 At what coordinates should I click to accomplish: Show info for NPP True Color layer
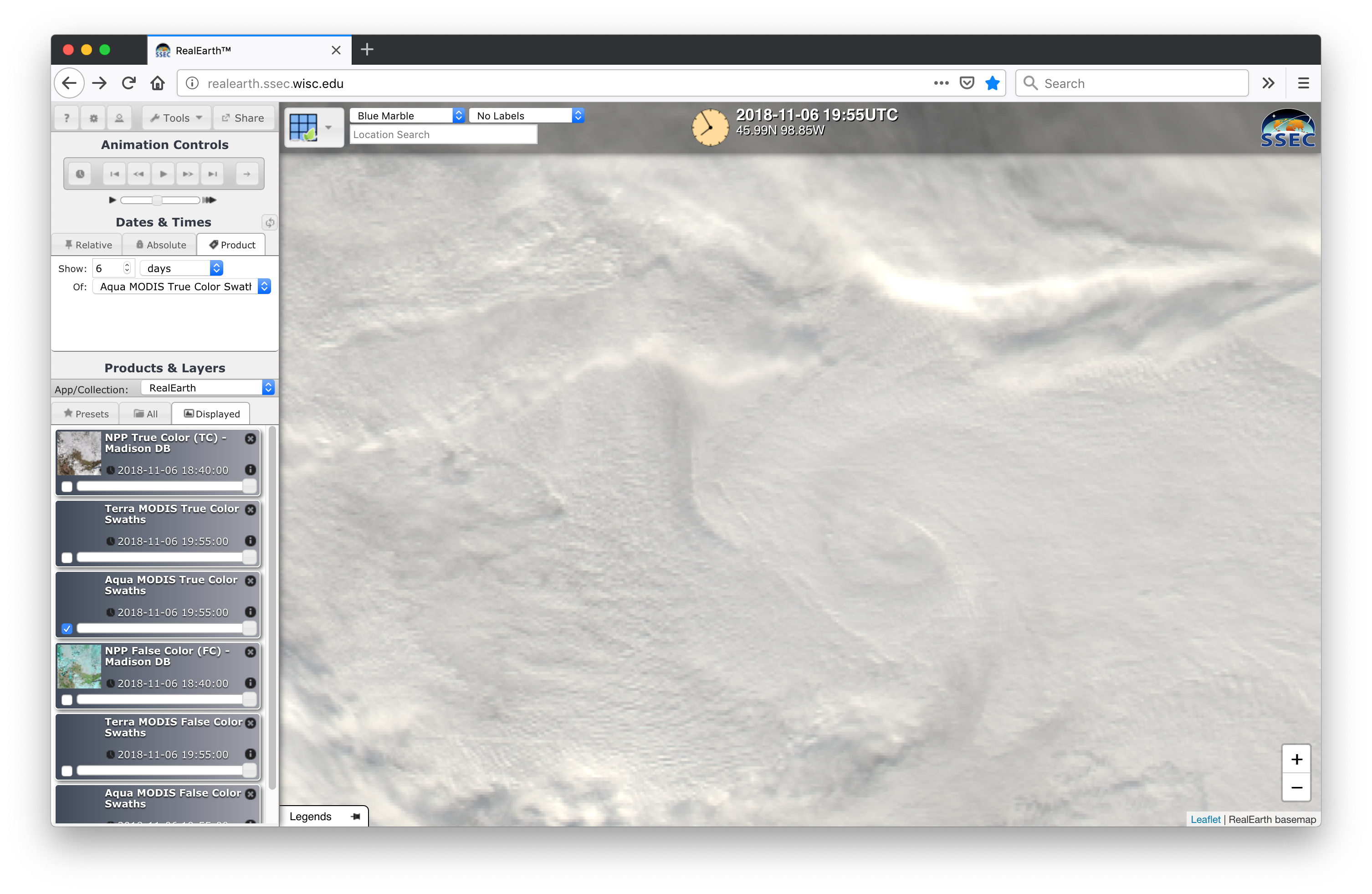click(251, 470)
